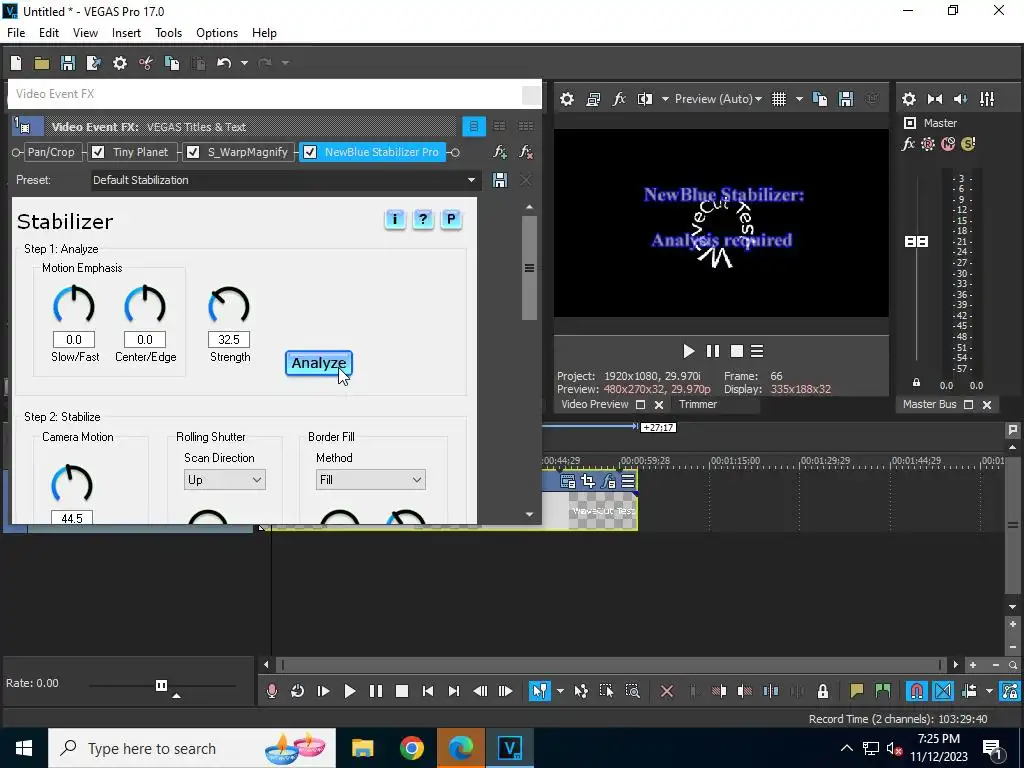
Task: Open Stabilizer help '?' button
Action: (423, 219)
